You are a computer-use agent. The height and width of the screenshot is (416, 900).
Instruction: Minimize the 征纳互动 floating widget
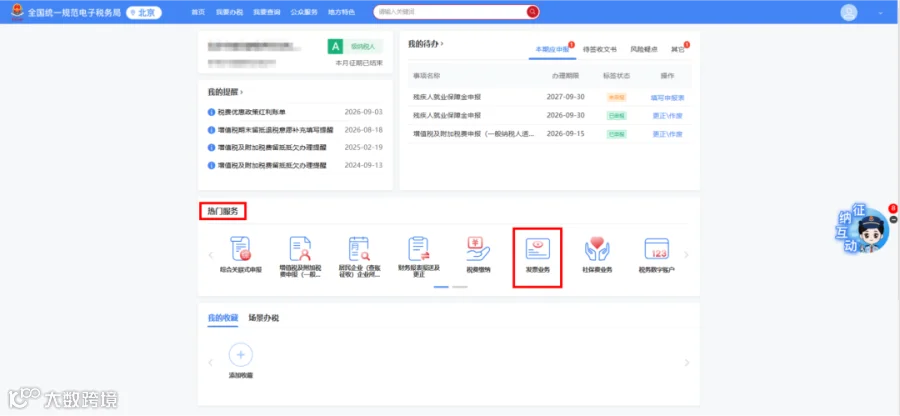pyautogui.click(x=893, y=220)
